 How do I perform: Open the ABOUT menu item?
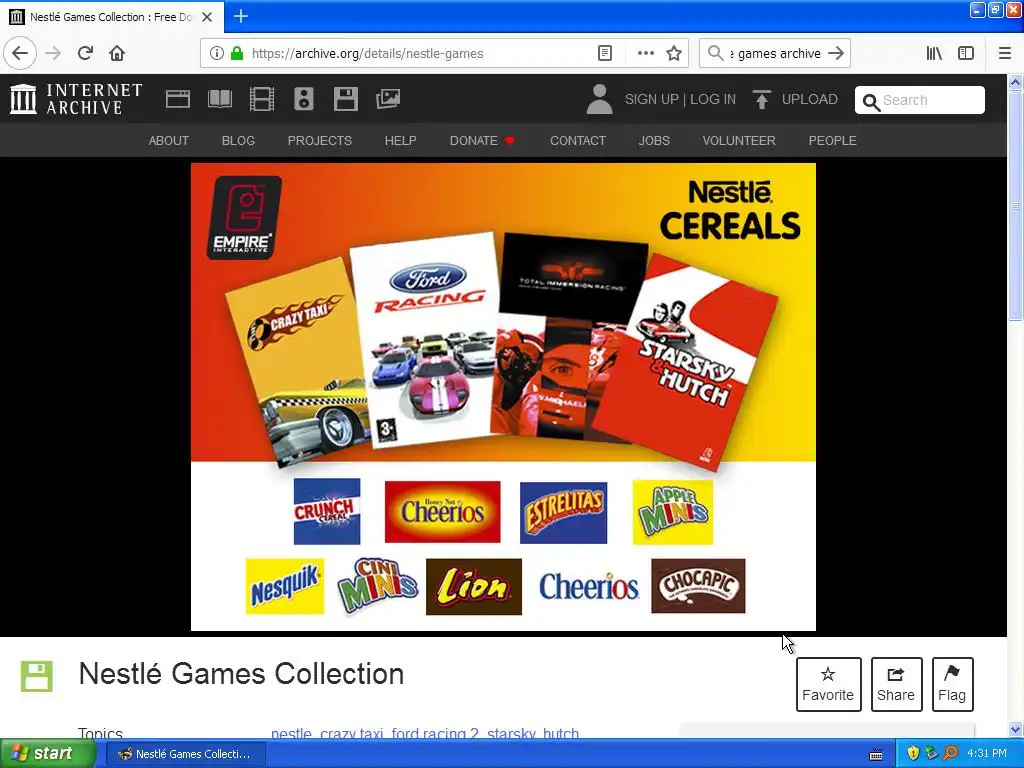[x=168, y=140]
